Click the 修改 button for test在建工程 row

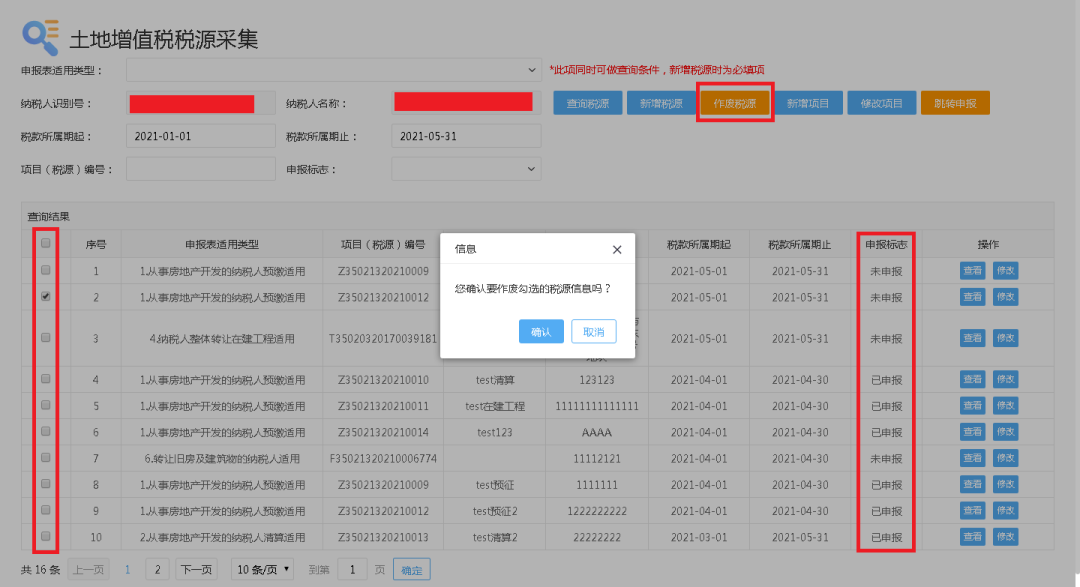tap(1005, 405)
